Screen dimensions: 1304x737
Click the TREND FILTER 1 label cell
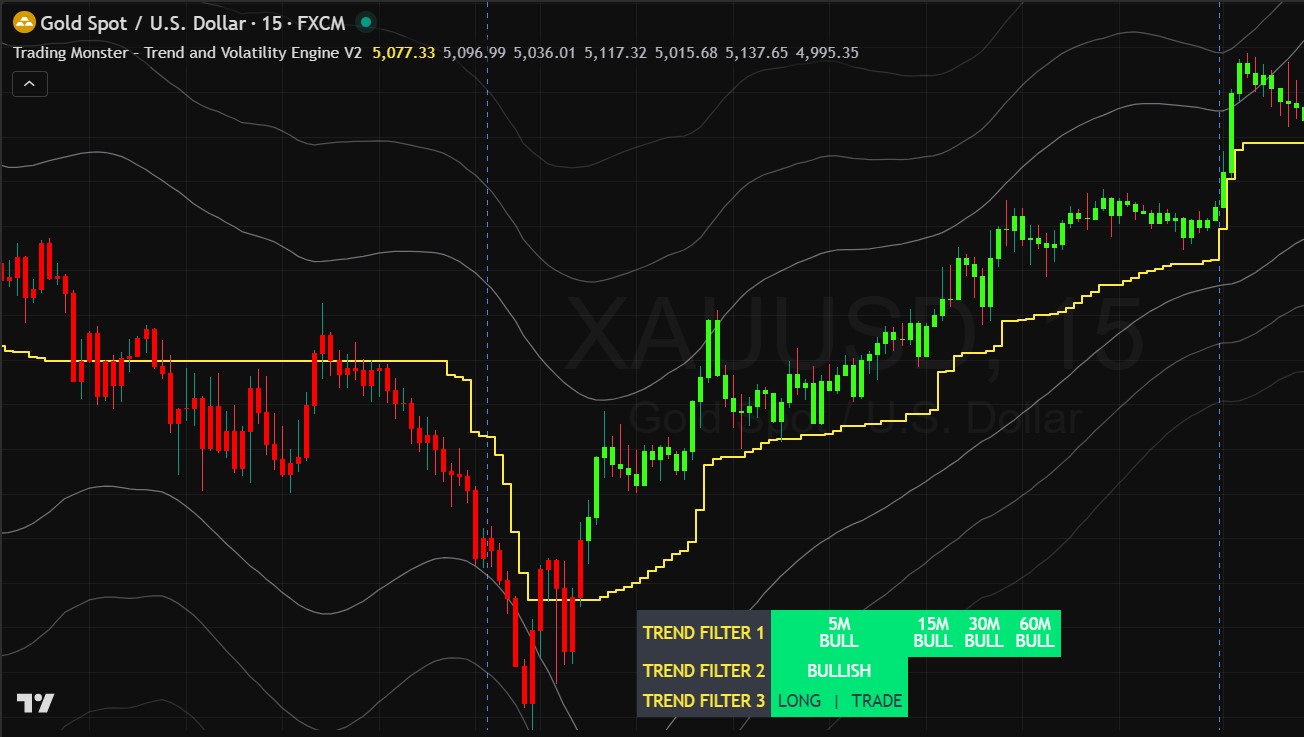pyautogui.click(x=704, y=633)
